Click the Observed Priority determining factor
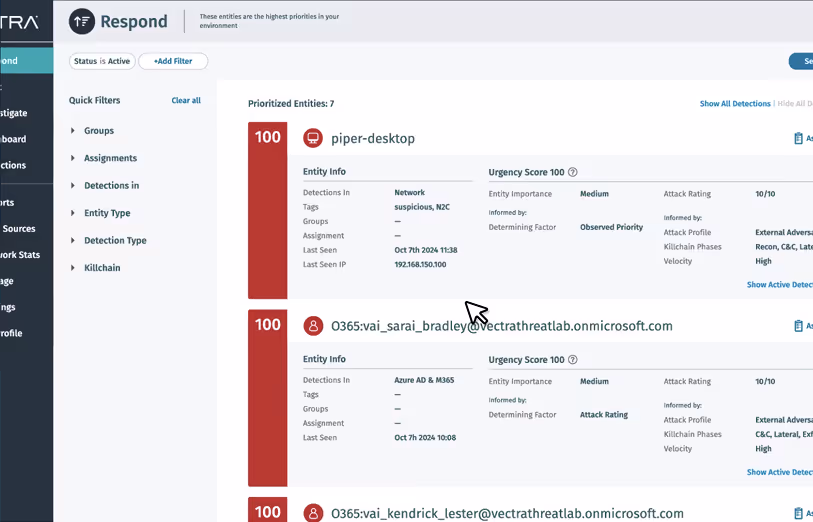The image size is (813, 522). [x=611, y=227]
